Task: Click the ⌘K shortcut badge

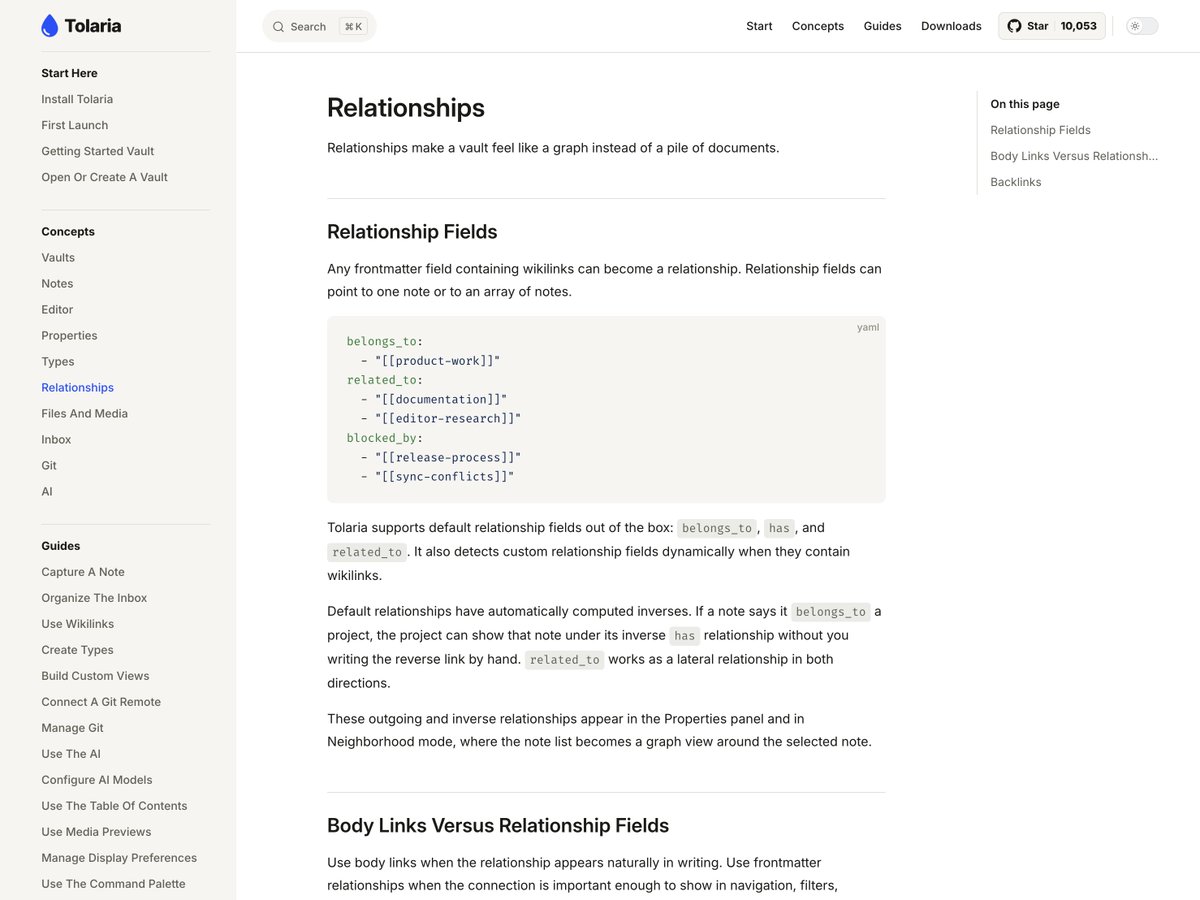Action: pos(353,27)
